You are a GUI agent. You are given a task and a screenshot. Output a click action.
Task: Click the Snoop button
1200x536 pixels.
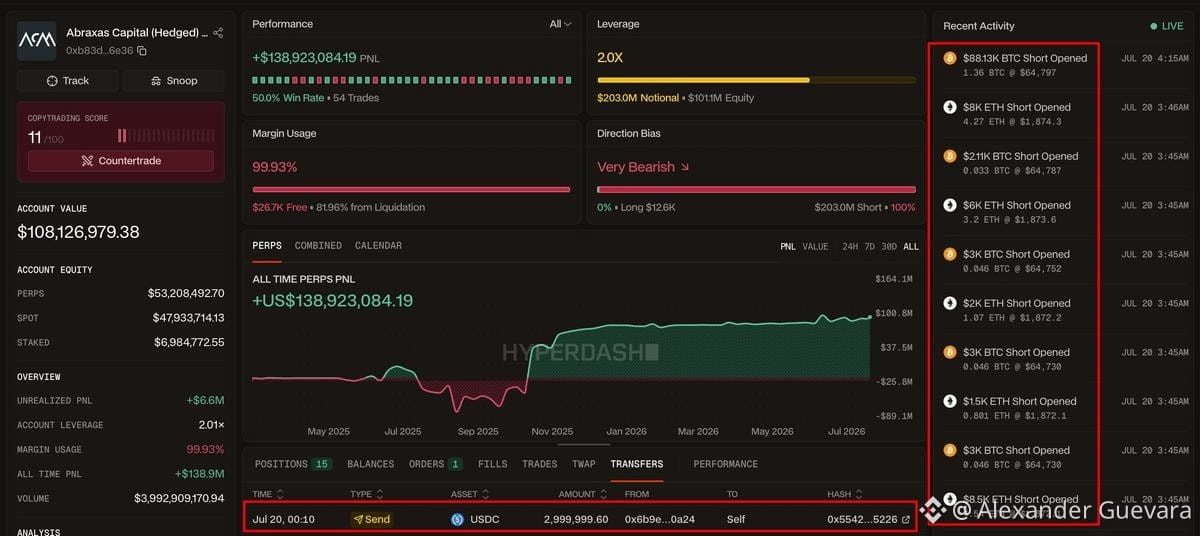tap(174, 81)
